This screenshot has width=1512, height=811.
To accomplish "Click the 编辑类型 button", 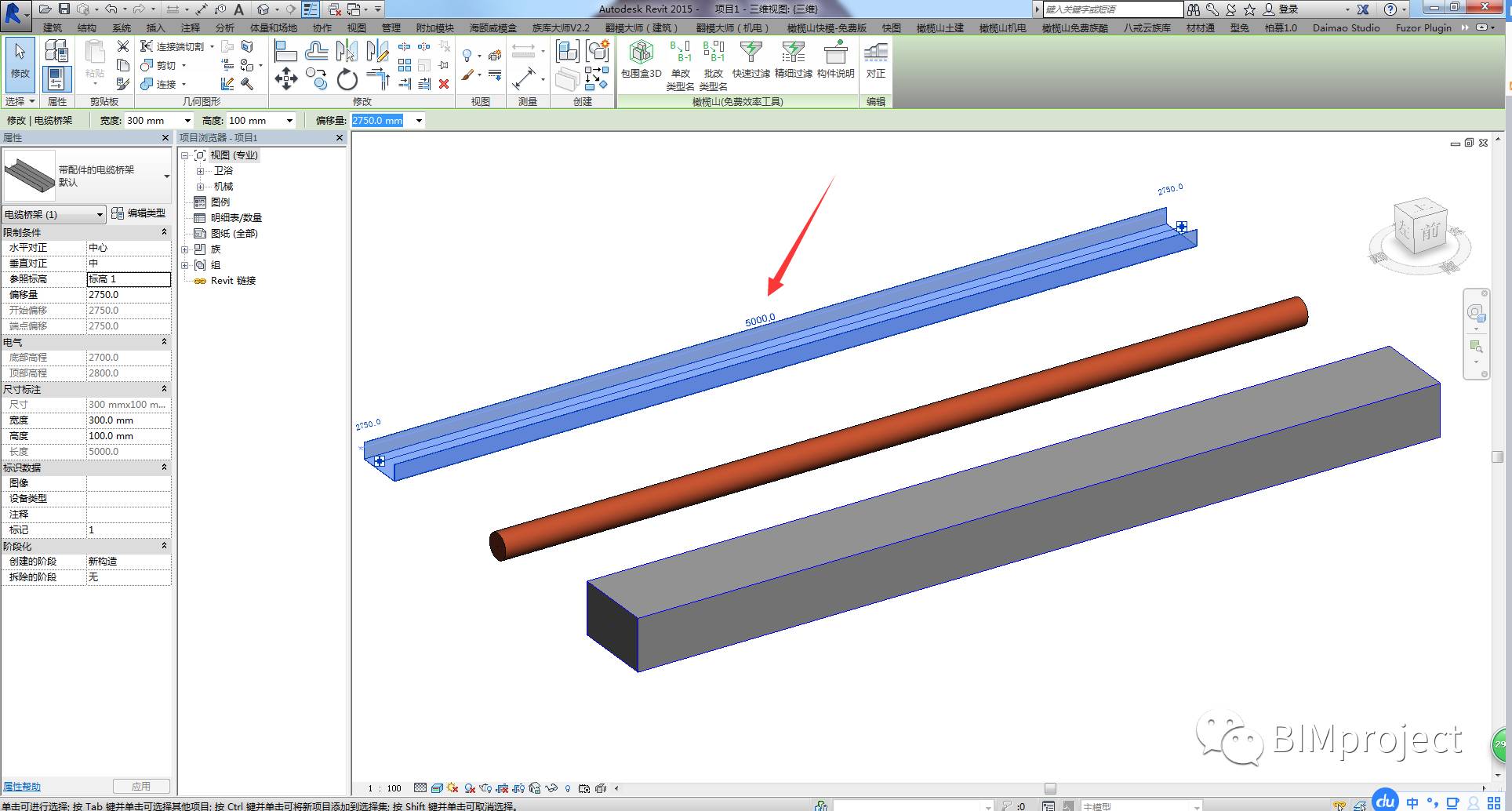I will pyautogui.click(x=139, y=213).
